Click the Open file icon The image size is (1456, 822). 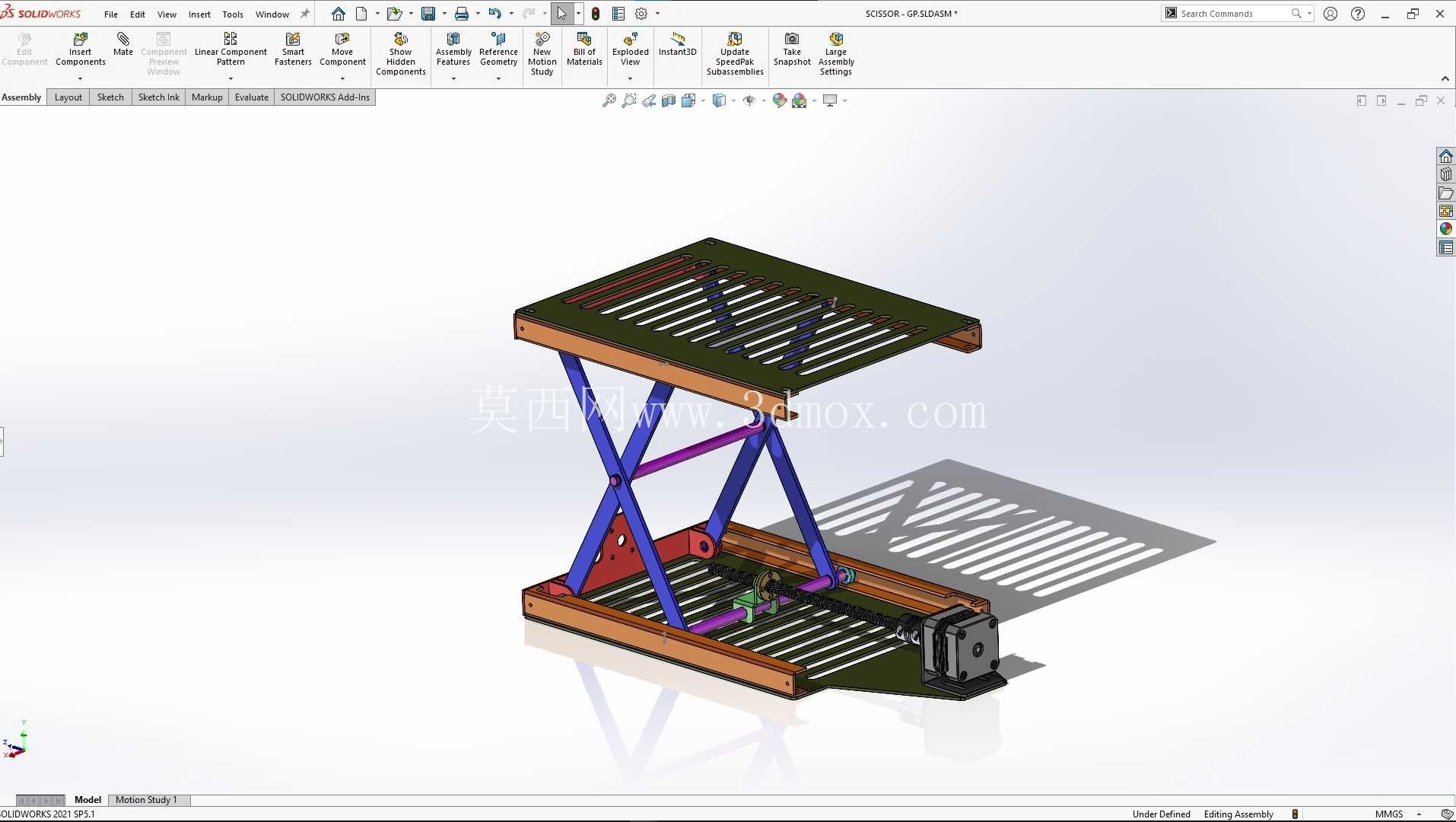pos(394,14)
